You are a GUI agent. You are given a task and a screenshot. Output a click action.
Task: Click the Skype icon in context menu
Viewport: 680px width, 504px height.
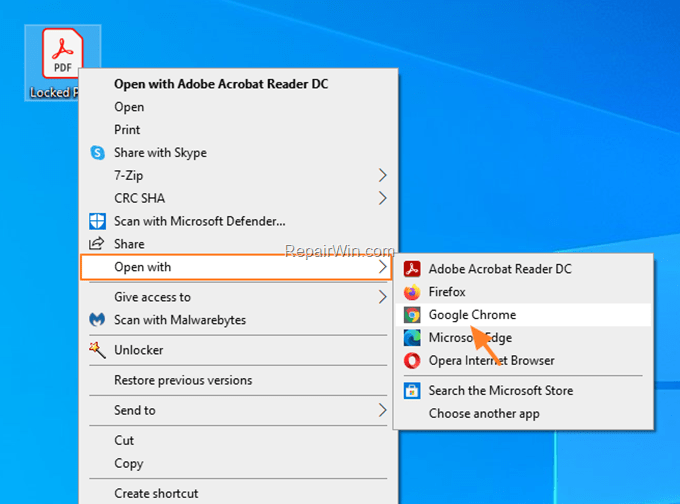(97, 153)
